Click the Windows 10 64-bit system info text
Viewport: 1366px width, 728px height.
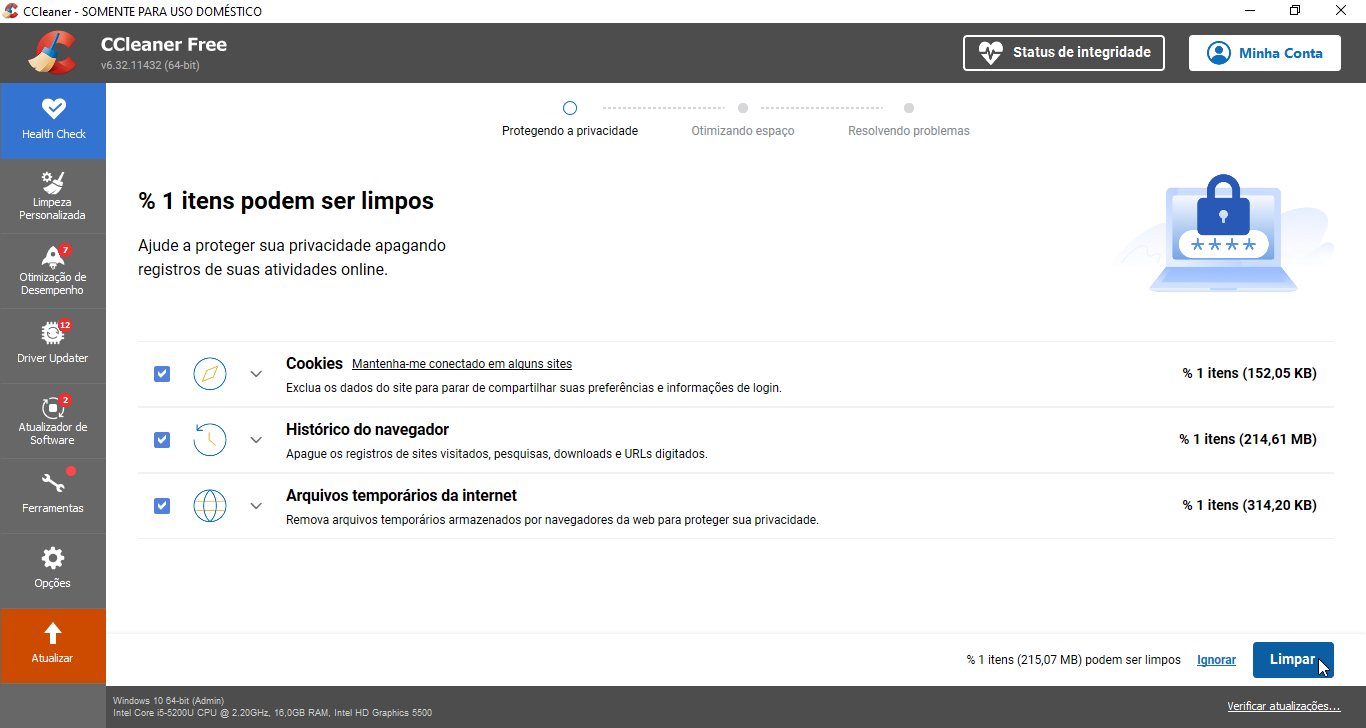click(169, 700)
